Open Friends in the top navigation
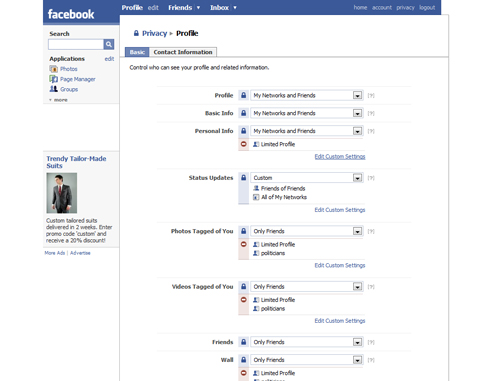500x381 pixels. [180, 7]
